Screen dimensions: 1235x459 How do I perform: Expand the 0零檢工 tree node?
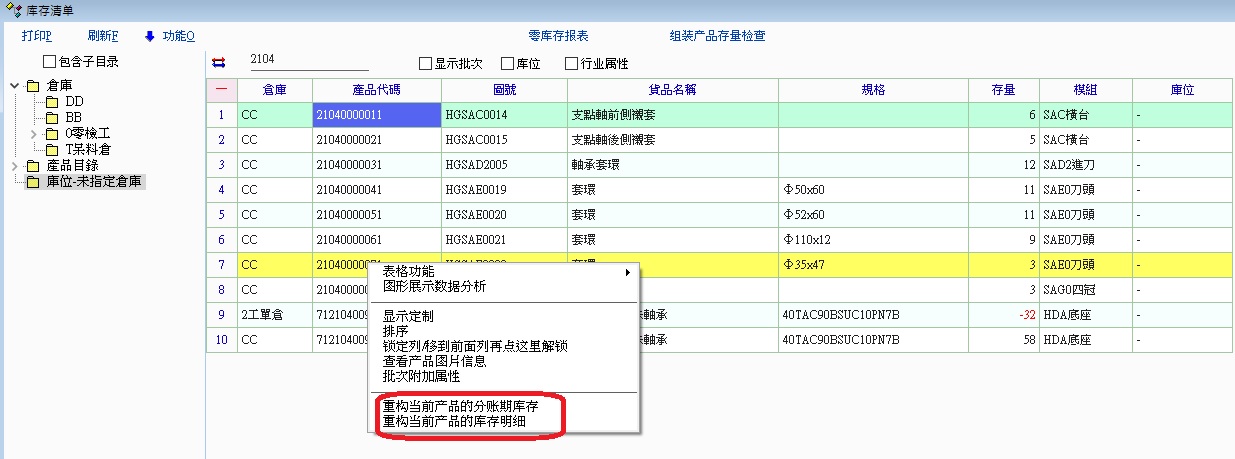33,133
